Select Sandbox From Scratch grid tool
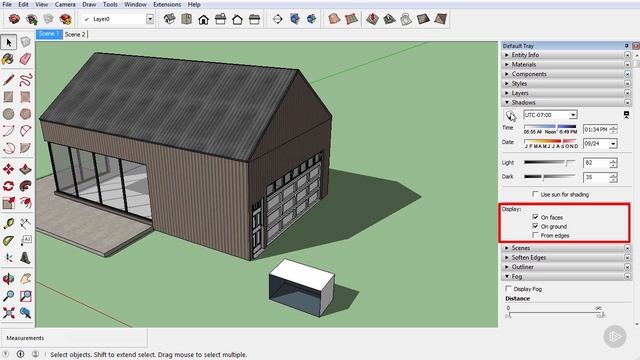The height and width of the screenshot is (360, 640). click(x=351, y=19)
